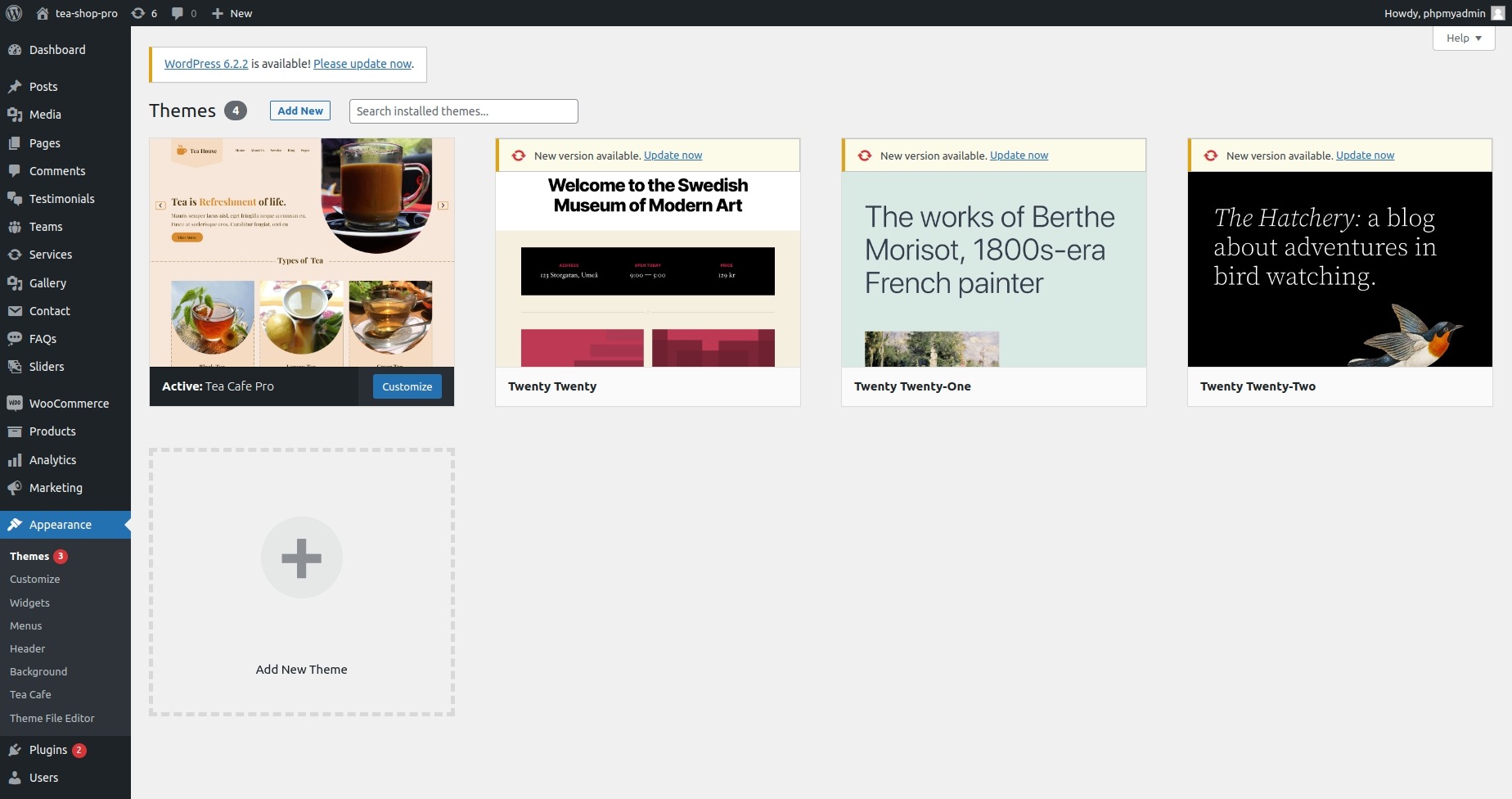1512x799 pixels.
Task: Click the Add New button beside Themes
Action: click(x=300, y=111)
